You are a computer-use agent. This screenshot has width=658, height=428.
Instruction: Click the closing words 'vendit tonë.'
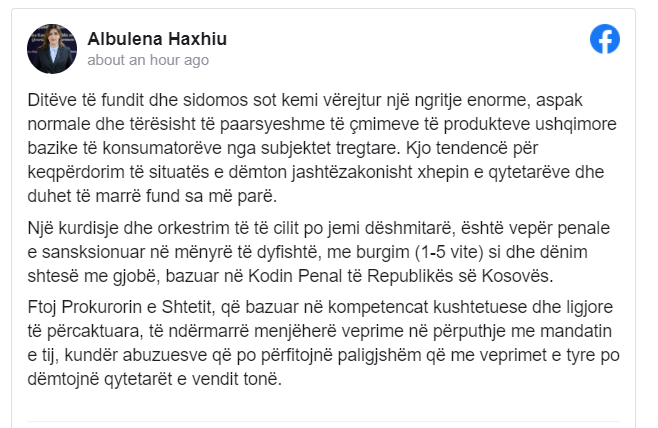(237, 379)
